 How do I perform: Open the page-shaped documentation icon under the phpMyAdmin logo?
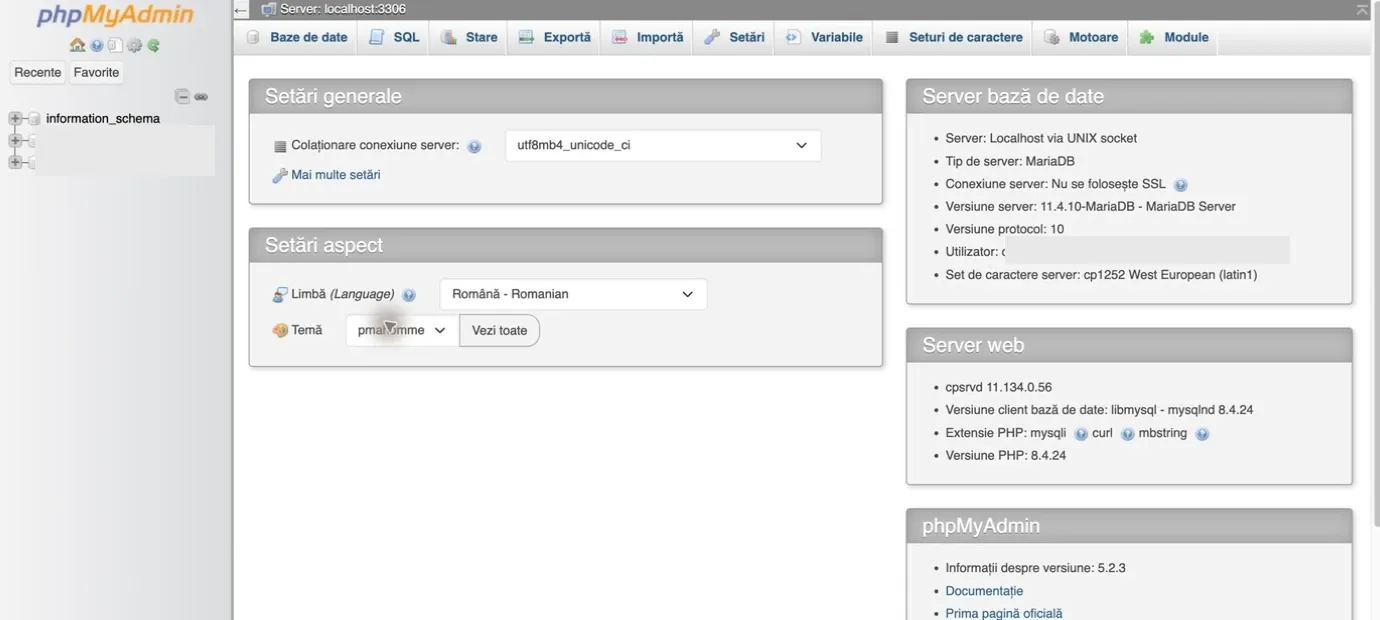115,45
